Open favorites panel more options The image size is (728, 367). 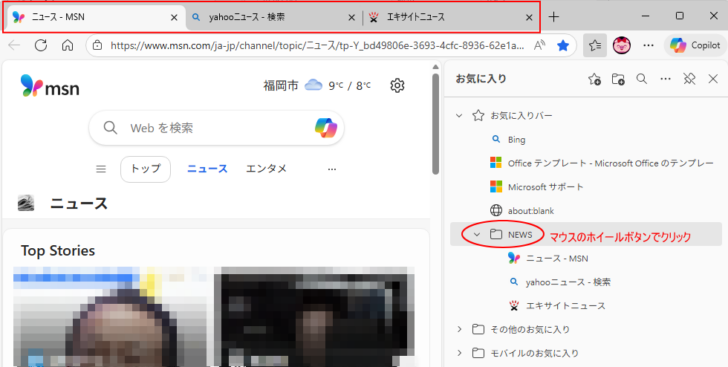point(665,79)
